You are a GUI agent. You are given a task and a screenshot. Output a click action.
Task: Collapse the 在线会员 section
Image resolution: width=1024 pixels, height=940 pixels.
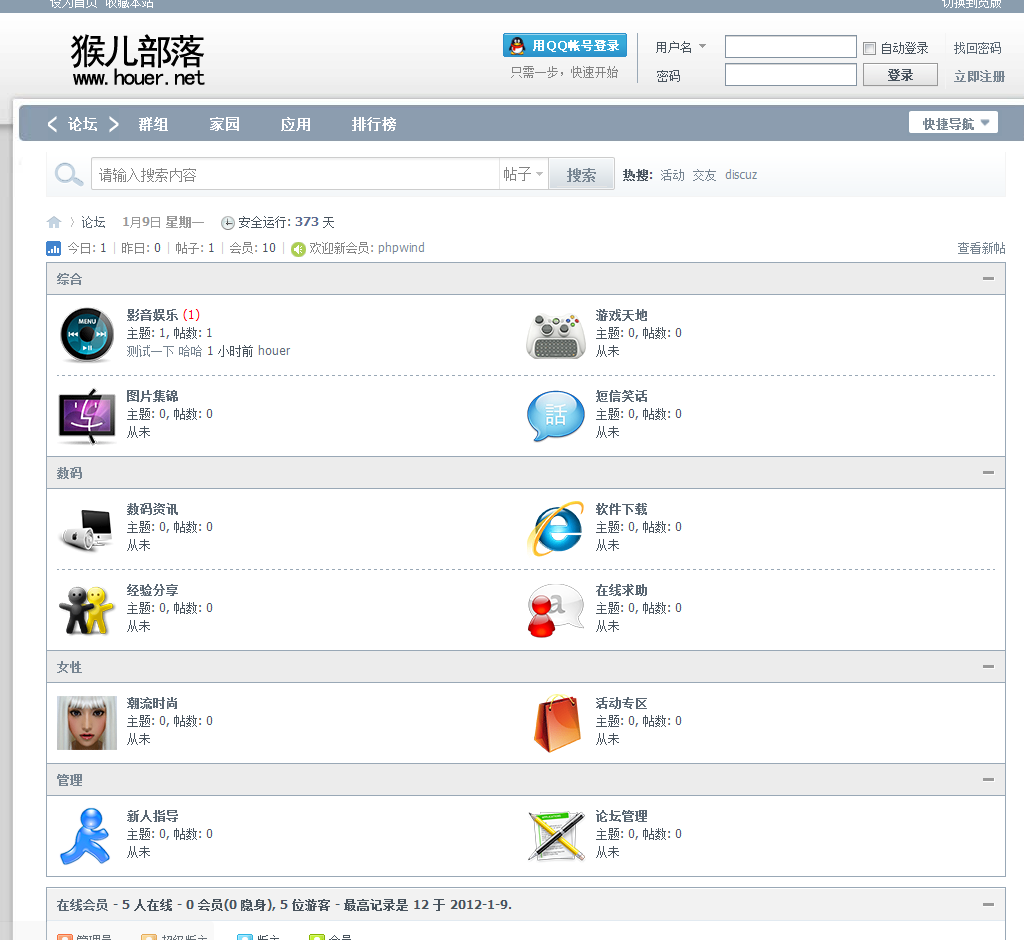pyautogui.click(x=988, y=905)
